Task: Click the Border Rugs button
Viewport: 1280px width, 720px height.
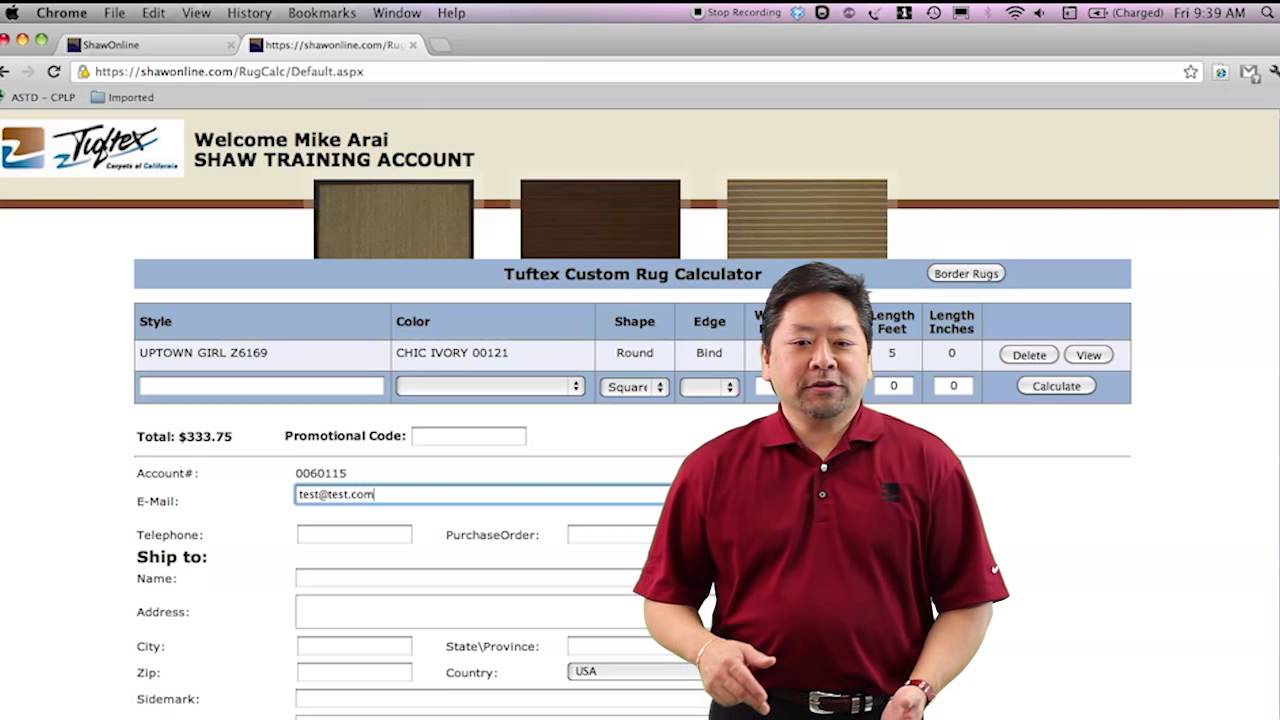Action: (966, 273)
